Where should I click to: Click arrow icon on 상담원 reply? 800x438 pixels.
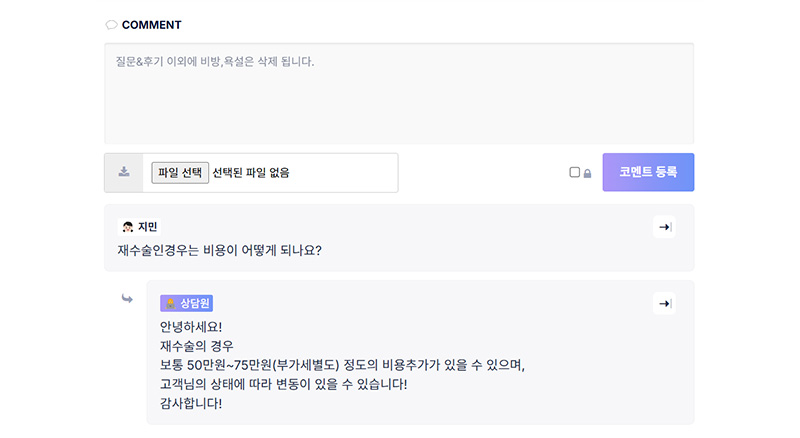pyautogui.click(x=664, y=304)
